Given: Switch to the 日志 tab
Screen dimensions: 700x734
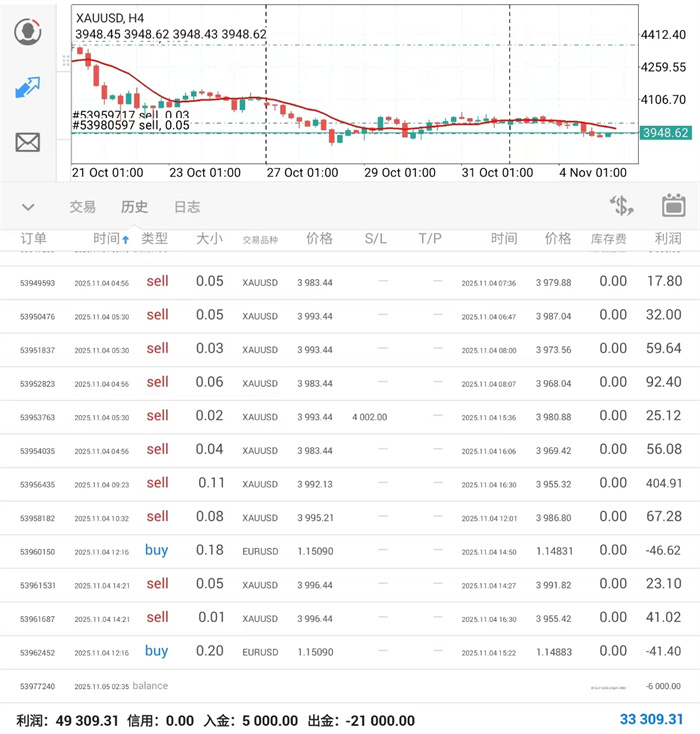Looking at the screenshot, I should coord(187,207).
